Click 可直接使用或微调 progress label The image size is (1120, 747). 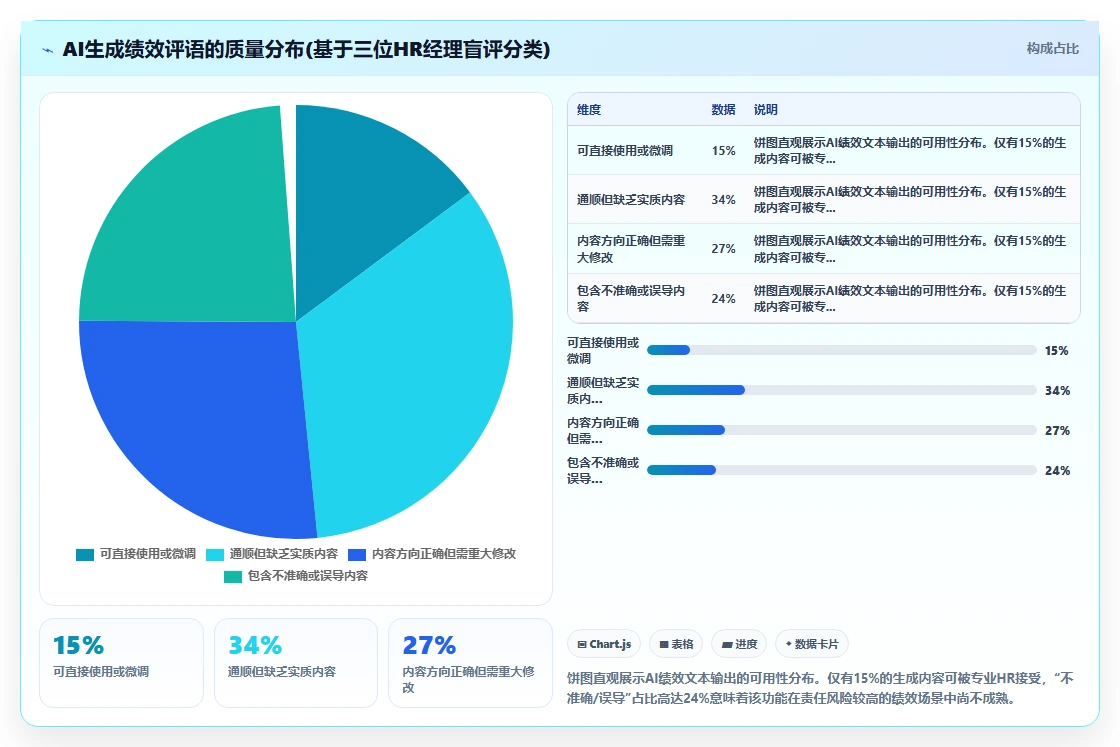tap(604, 351)
